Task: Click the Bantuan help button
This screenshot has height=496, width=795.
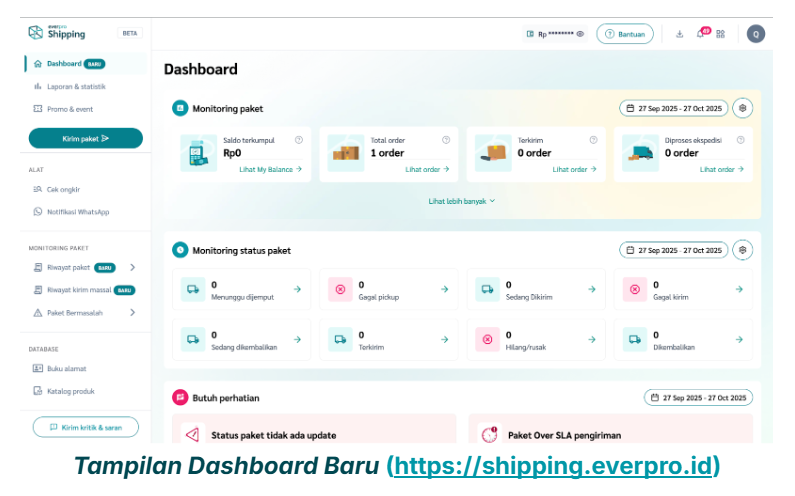Action: 625,34
